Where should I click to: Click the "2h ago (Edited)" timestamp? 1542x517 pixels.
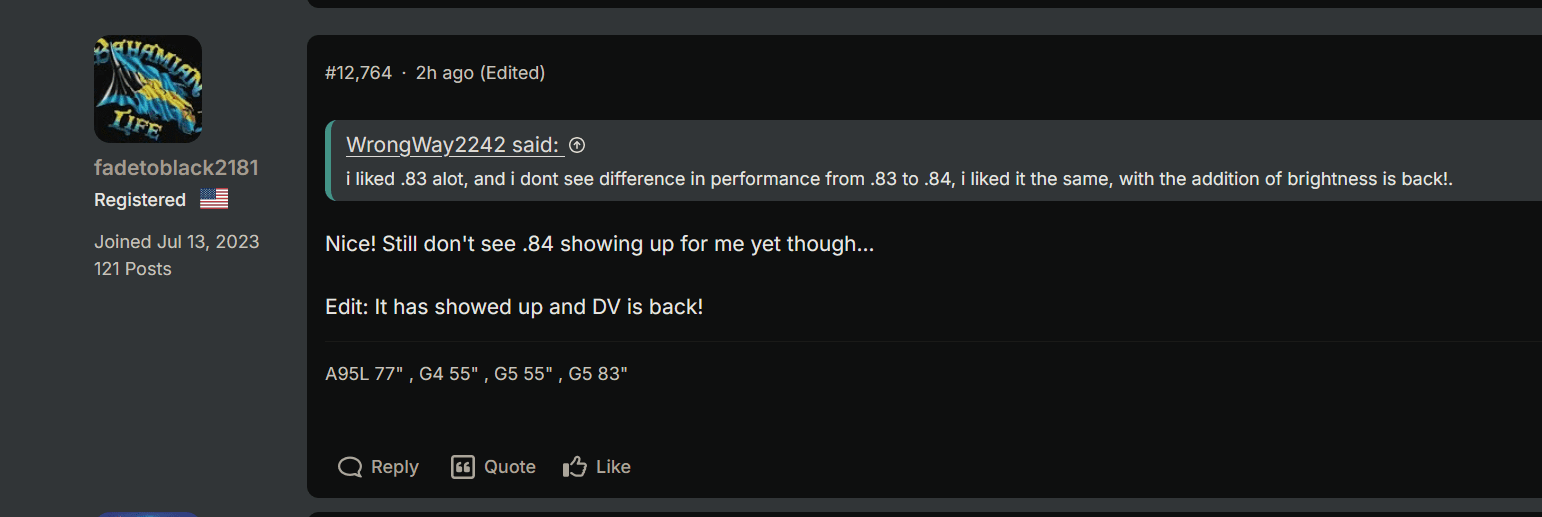[480, 73]
